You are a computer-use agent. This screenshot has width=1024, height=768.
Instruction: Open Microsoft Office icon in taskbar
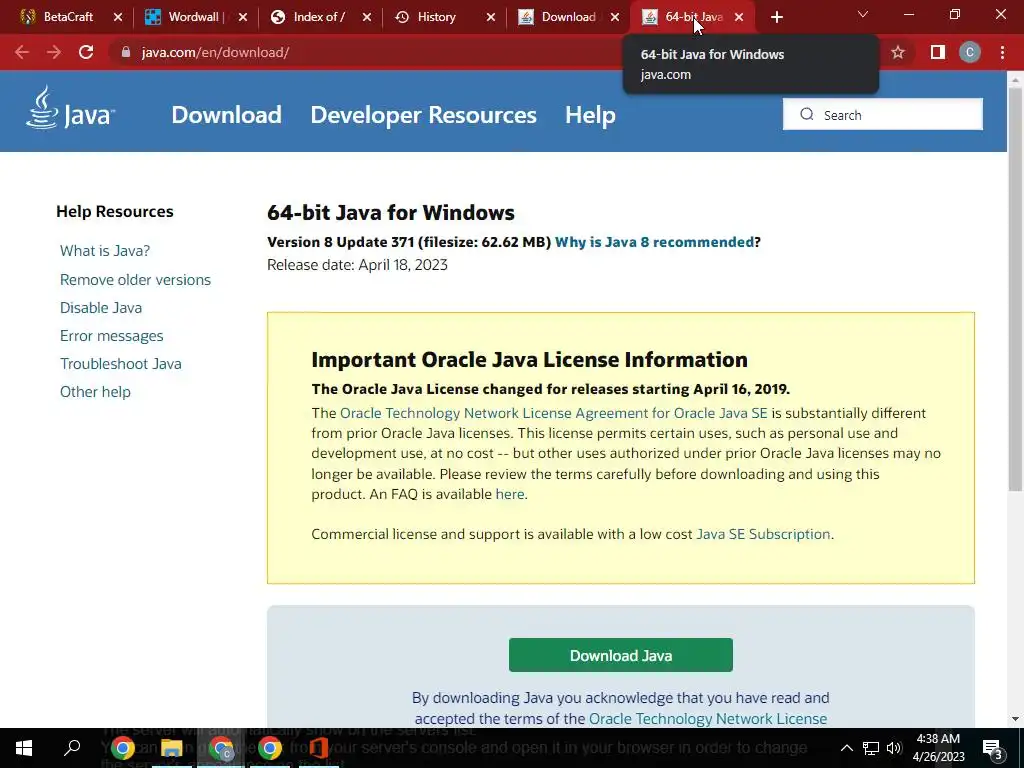[319, 748]
